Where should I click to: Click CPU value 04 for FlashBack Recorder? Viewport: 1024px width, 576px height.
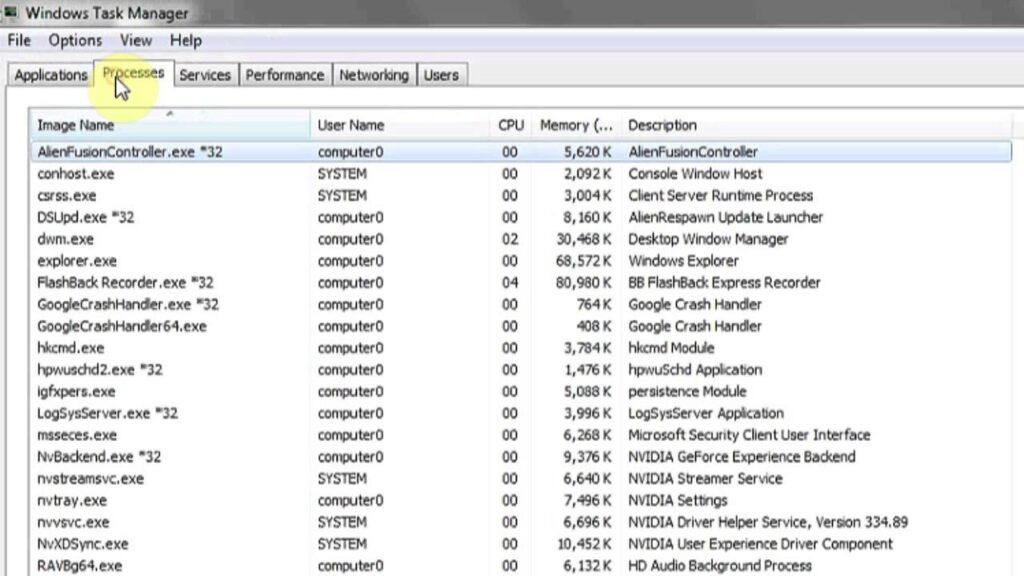coord(510,283)
